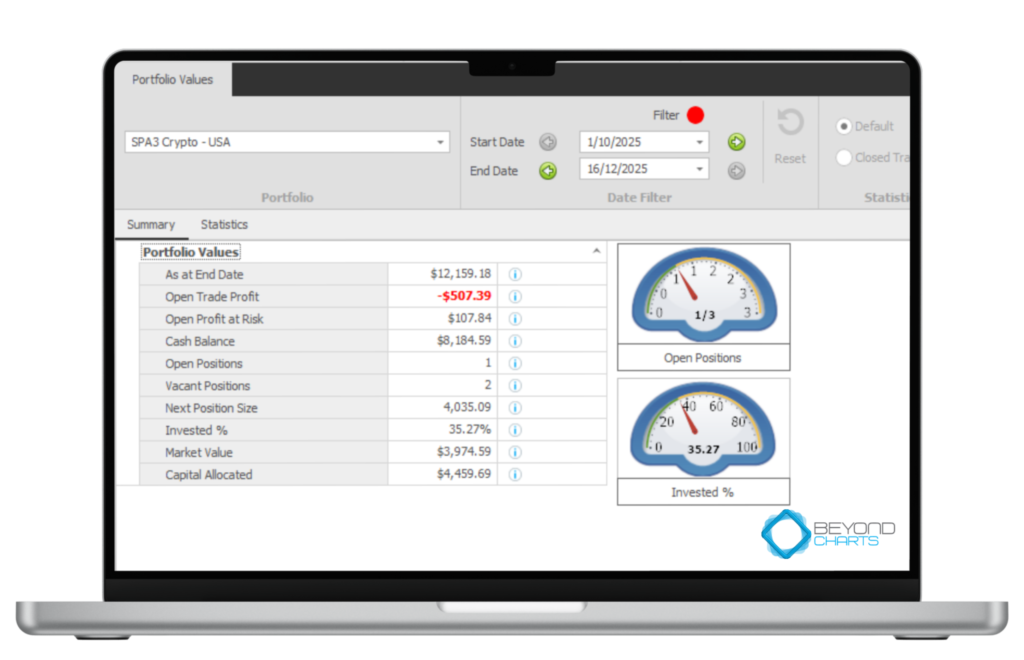Open the End Date picker dropdown
Screen dimensions: 1024x660
tap(699, 170)
